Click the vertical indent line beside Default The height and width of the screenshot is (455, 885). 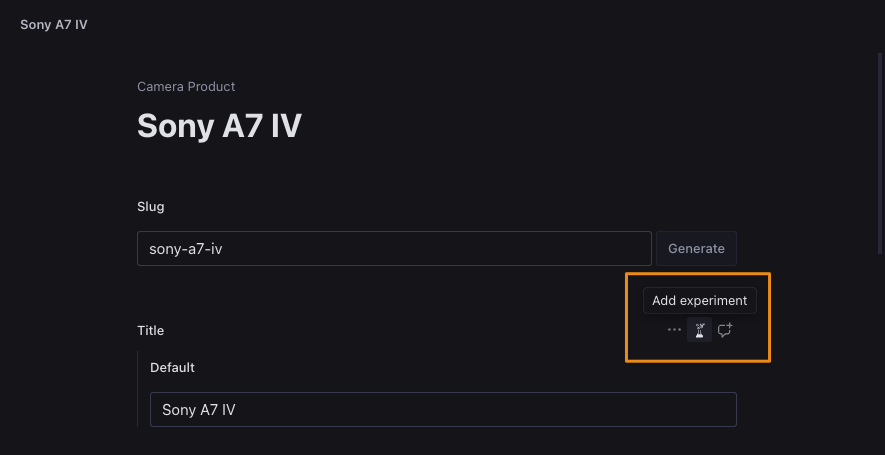pyautogui.click(x=138, y=389)
